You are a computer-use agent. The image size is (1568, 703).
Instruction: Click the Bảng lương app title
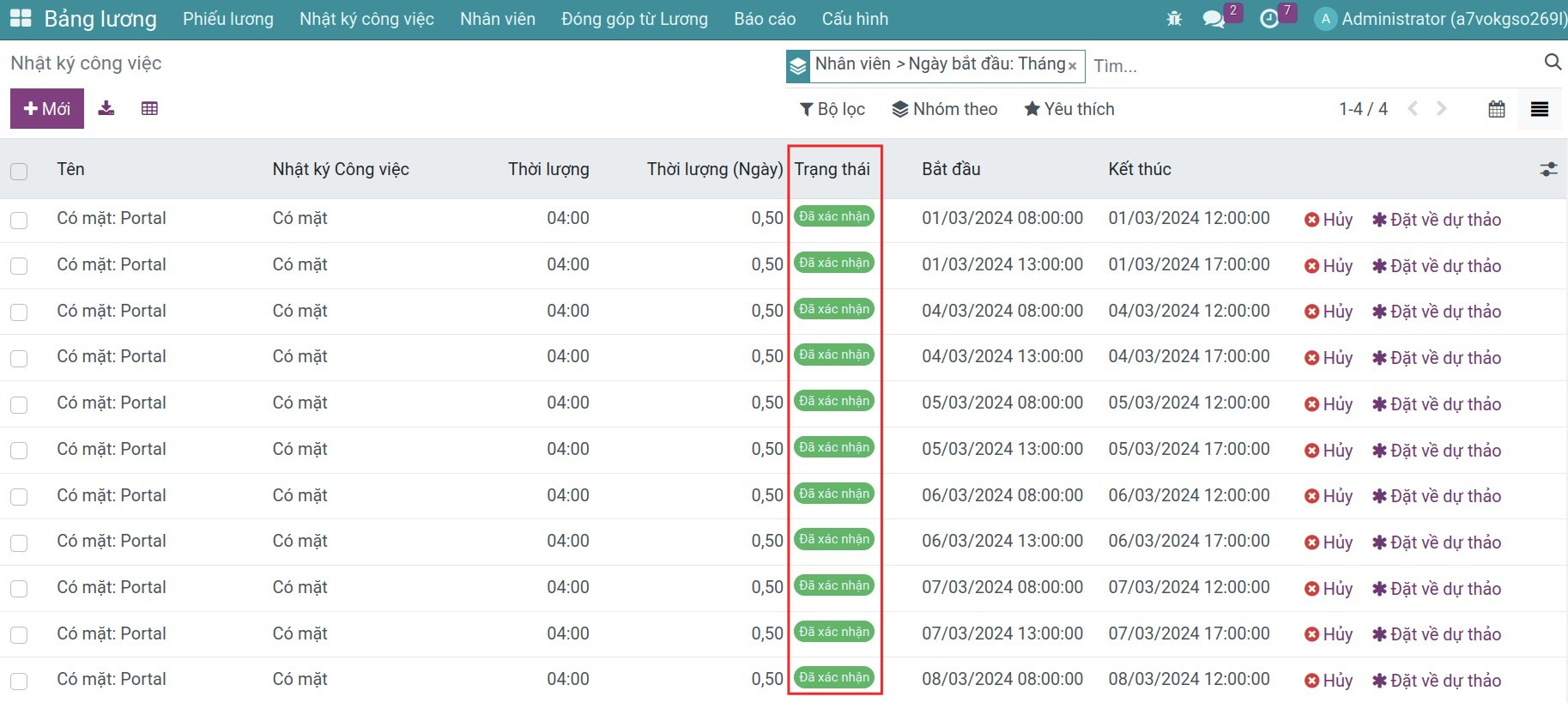(100, 19)
